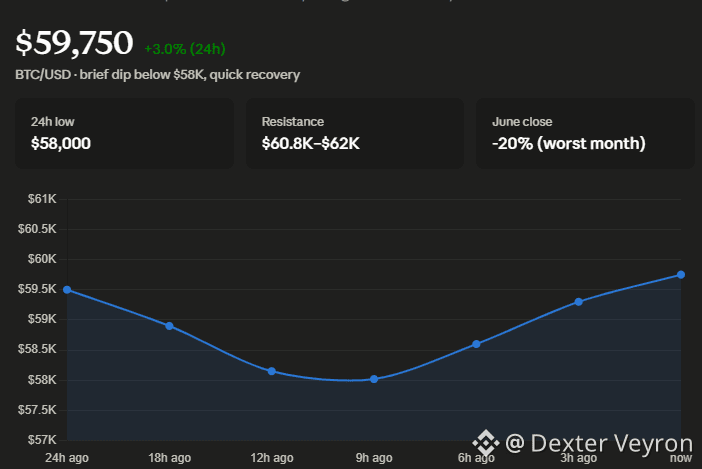
Task: Select the +3.0% (24h) change label
Action: 185,48
